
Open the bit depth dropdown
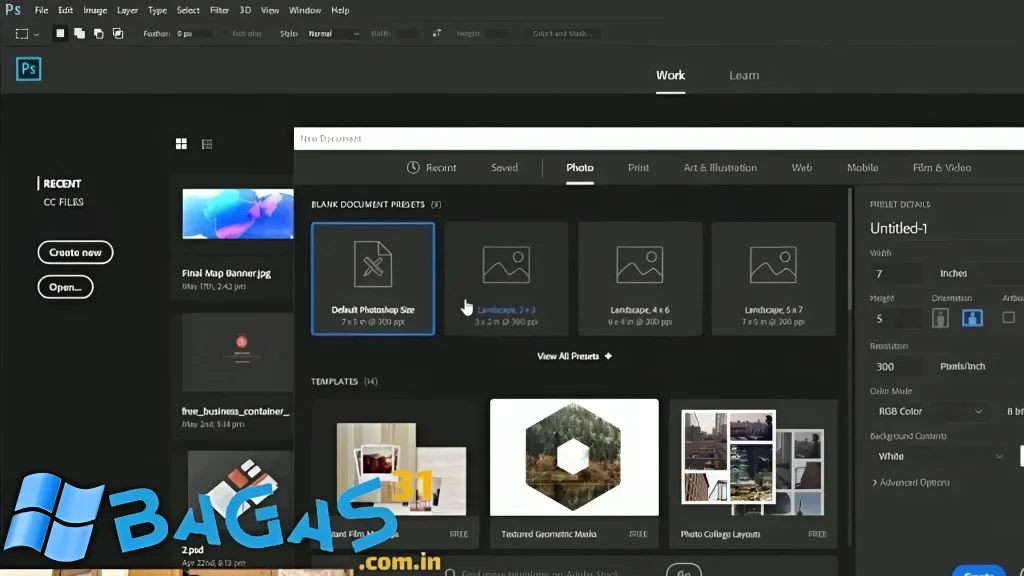pos(1014,411)
